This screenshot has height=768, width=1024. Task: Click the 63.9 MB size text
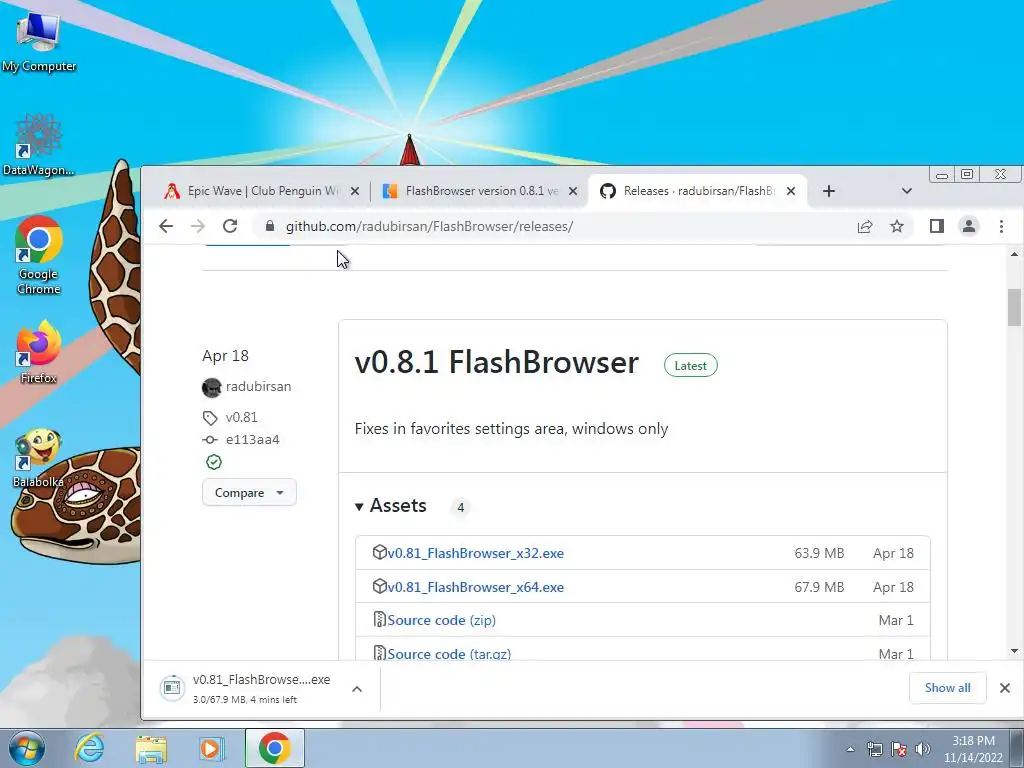pos(819,553)
